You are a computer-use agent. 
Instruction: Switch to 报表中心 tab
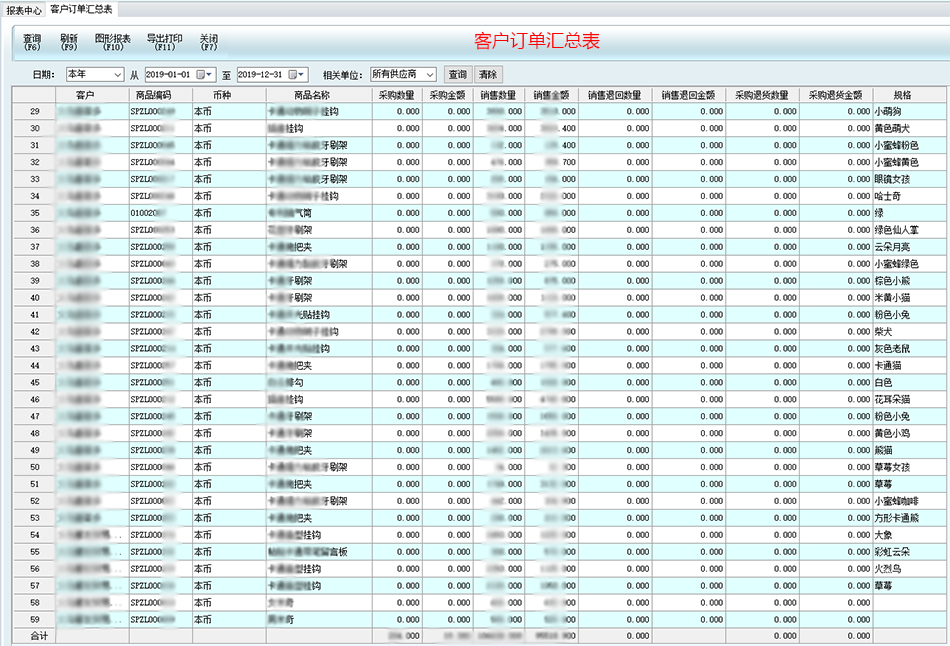(x=24, y=9)
